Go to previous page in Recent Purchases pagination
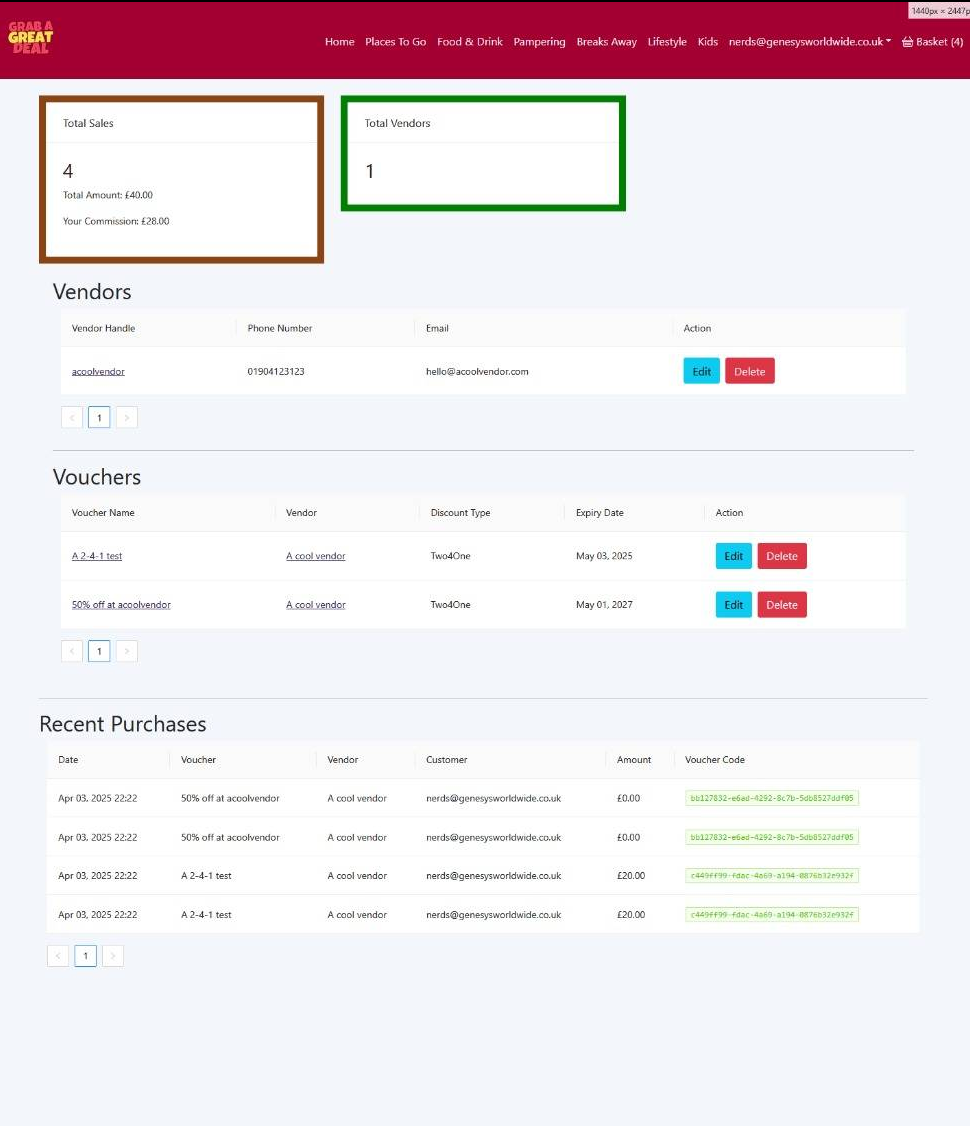970x1126 pixels. [x=58, y=956]
